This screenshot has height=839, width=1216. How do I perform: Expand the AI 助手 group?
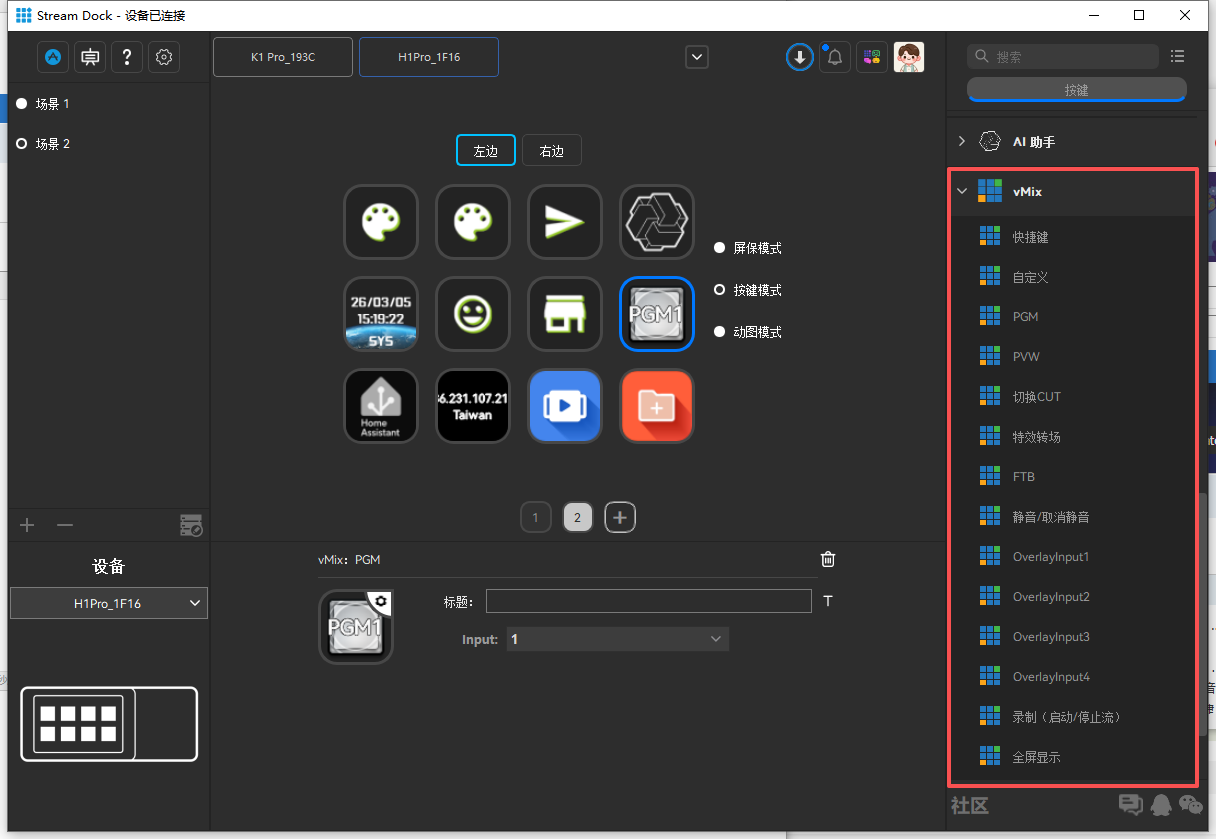coord(962,142)
